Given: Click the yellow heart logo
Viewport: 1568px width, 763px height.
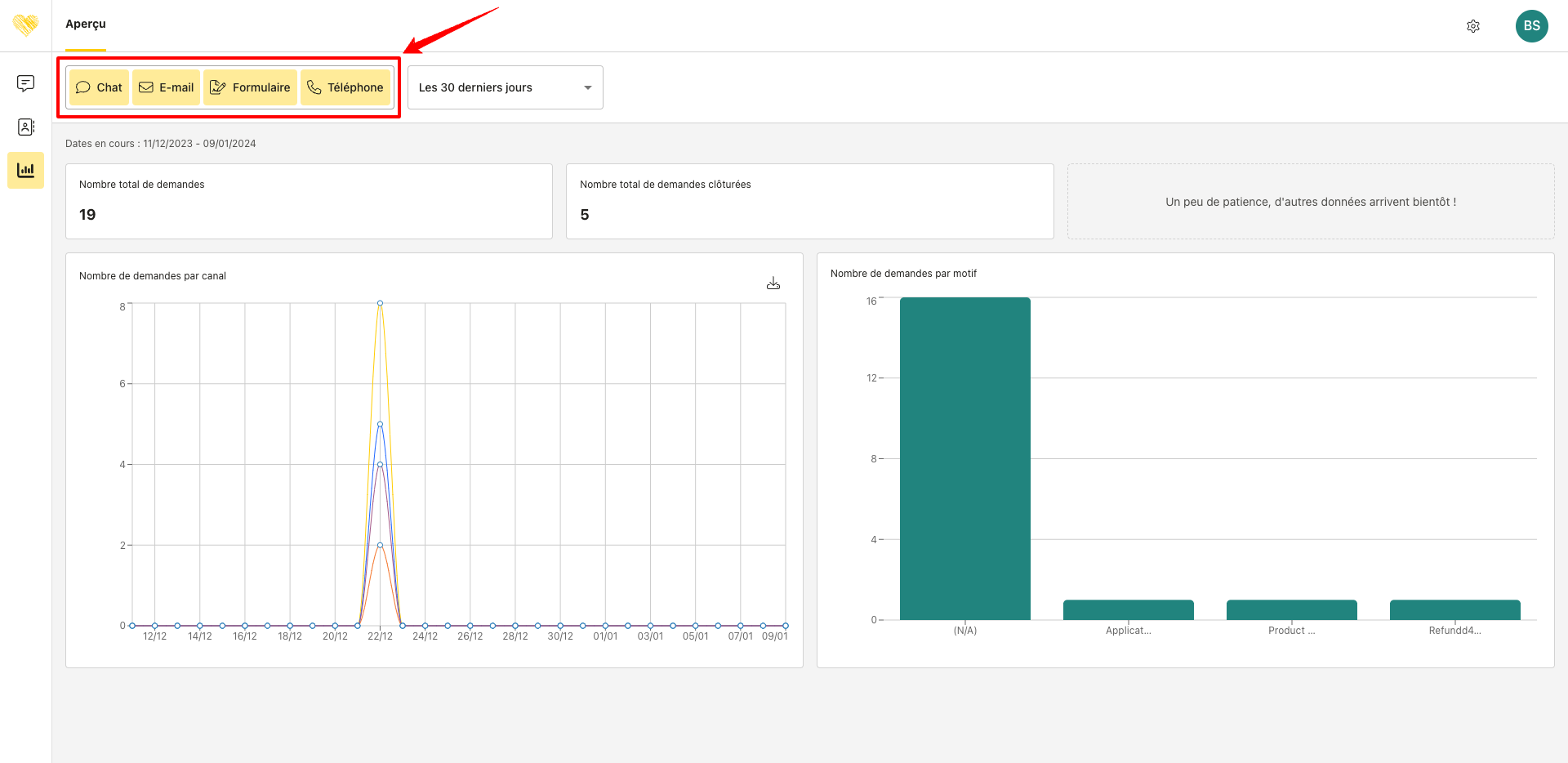Looking at the screenshot, I should point(25,25).
